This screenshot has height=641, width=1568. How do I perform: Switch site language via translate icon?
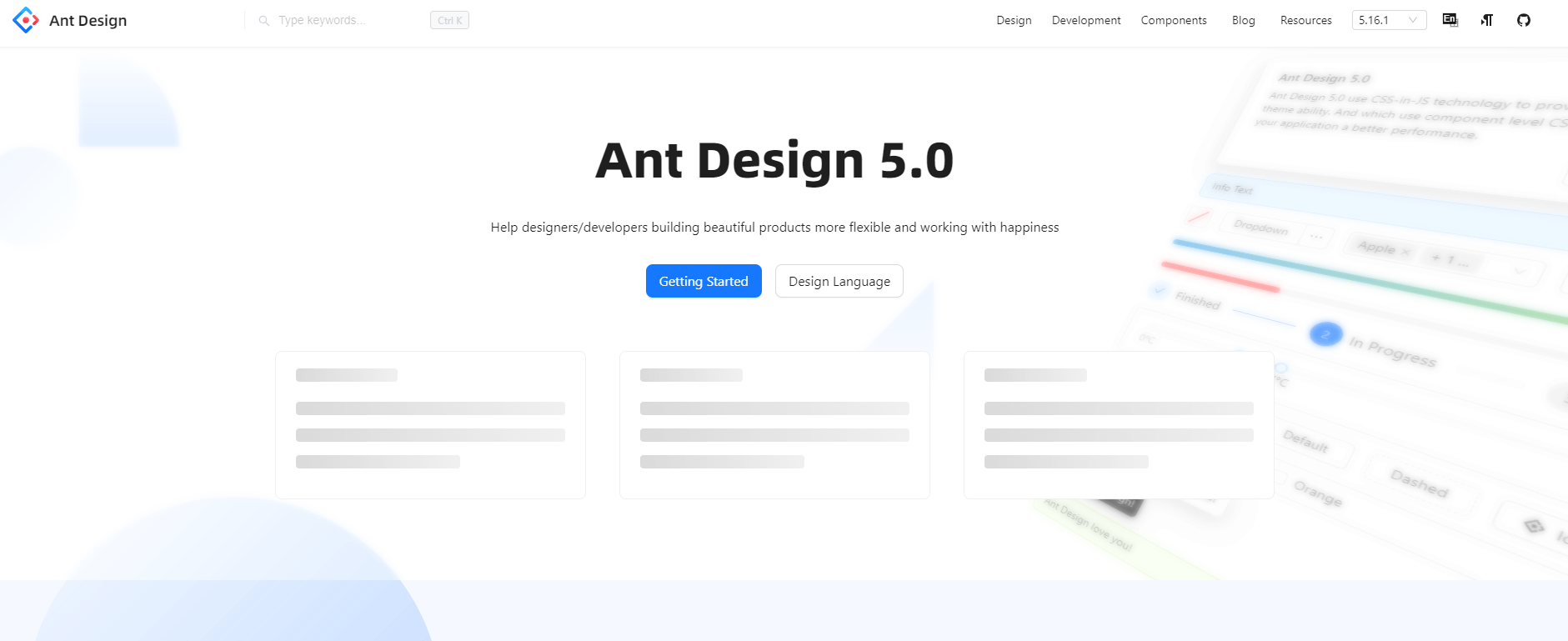1450,20
